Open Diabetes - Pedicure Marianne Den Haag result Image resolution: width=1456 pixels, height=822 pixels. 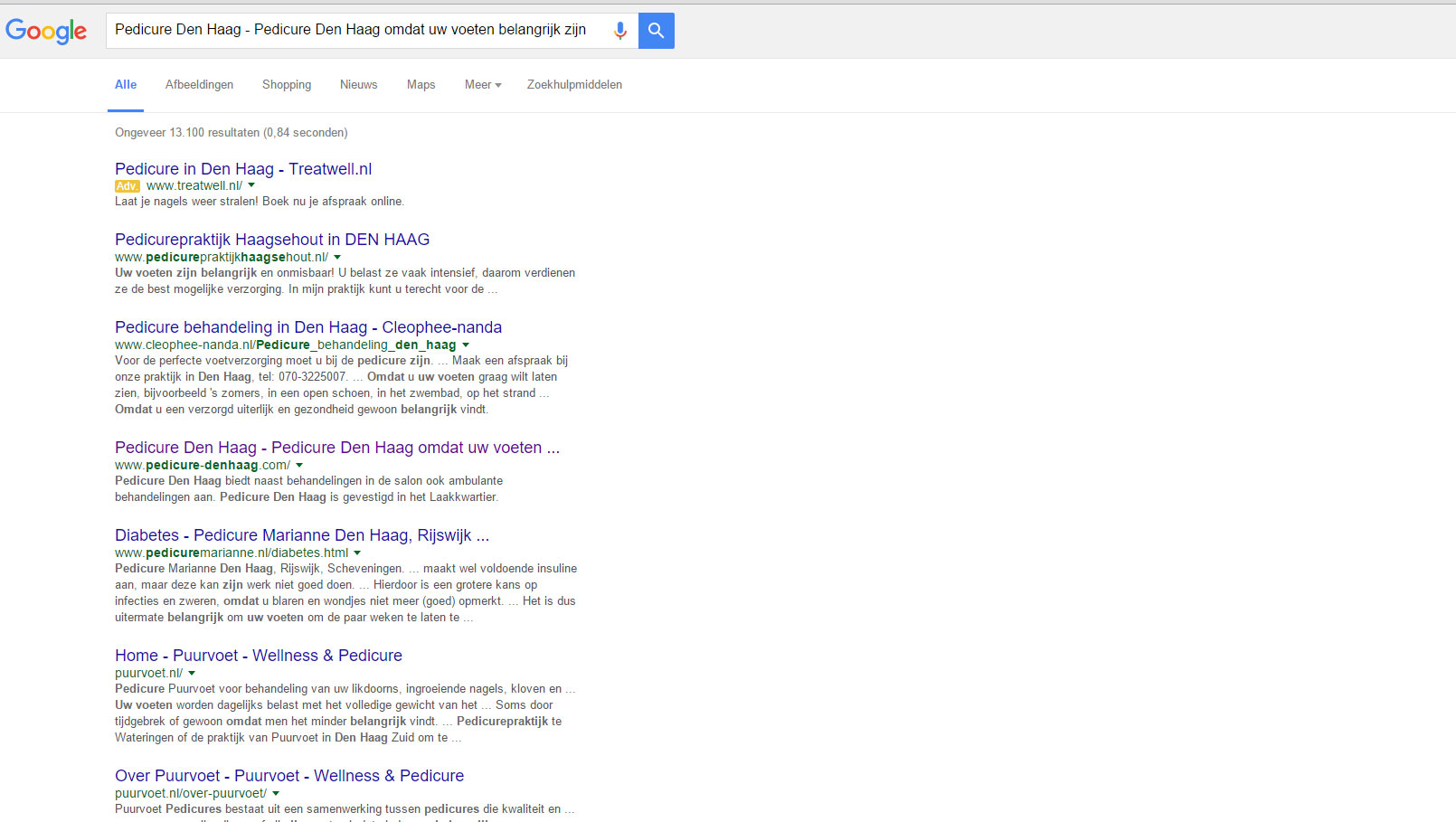tap(302, 535)
